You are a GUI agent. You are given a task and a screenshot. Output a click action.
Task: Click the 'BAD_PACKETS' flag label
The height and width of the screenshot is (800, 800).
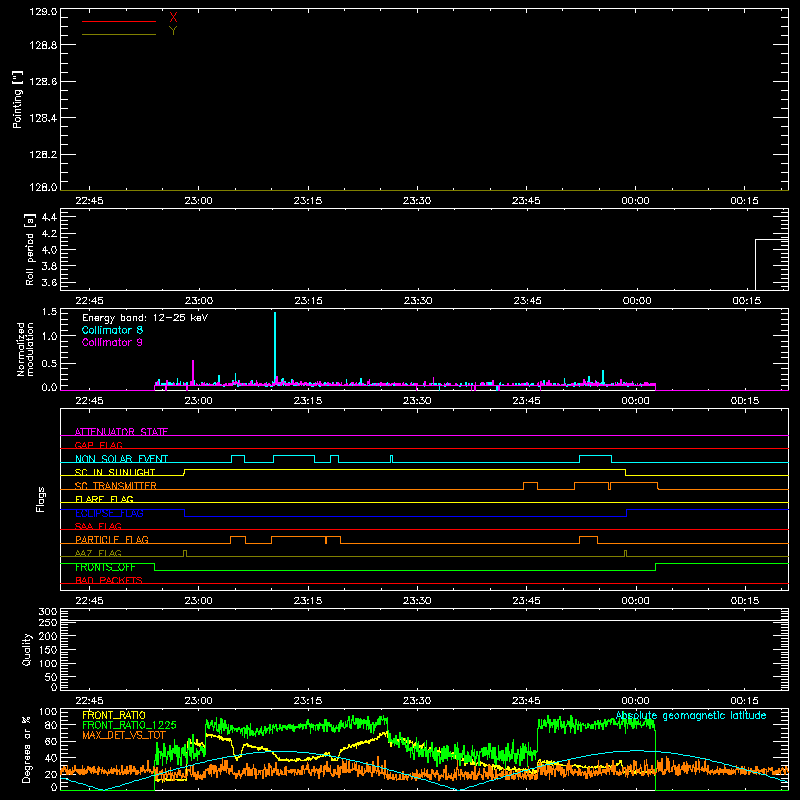tap(109, 580)
